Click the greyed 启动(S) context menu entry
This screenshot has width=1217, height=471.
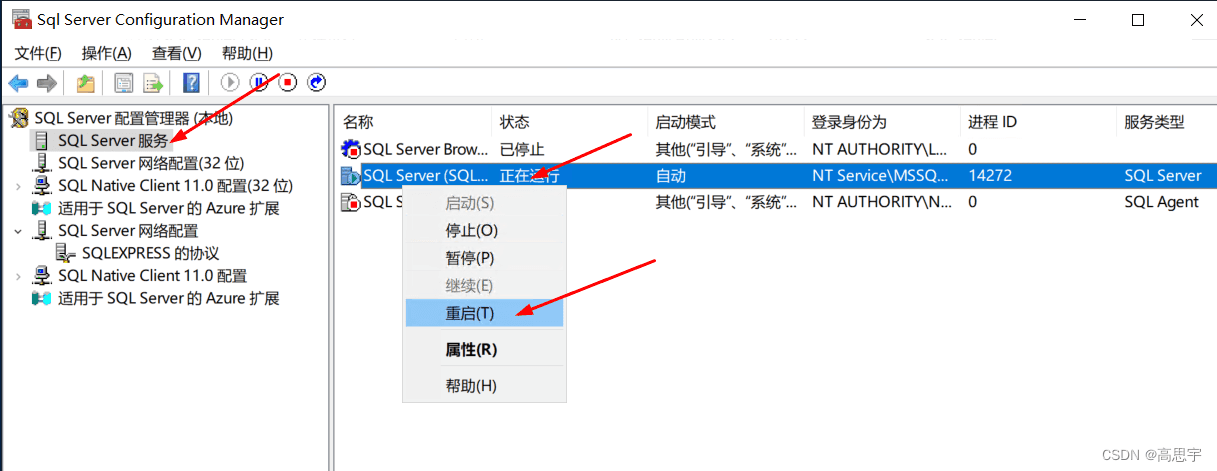click(485, 203)
